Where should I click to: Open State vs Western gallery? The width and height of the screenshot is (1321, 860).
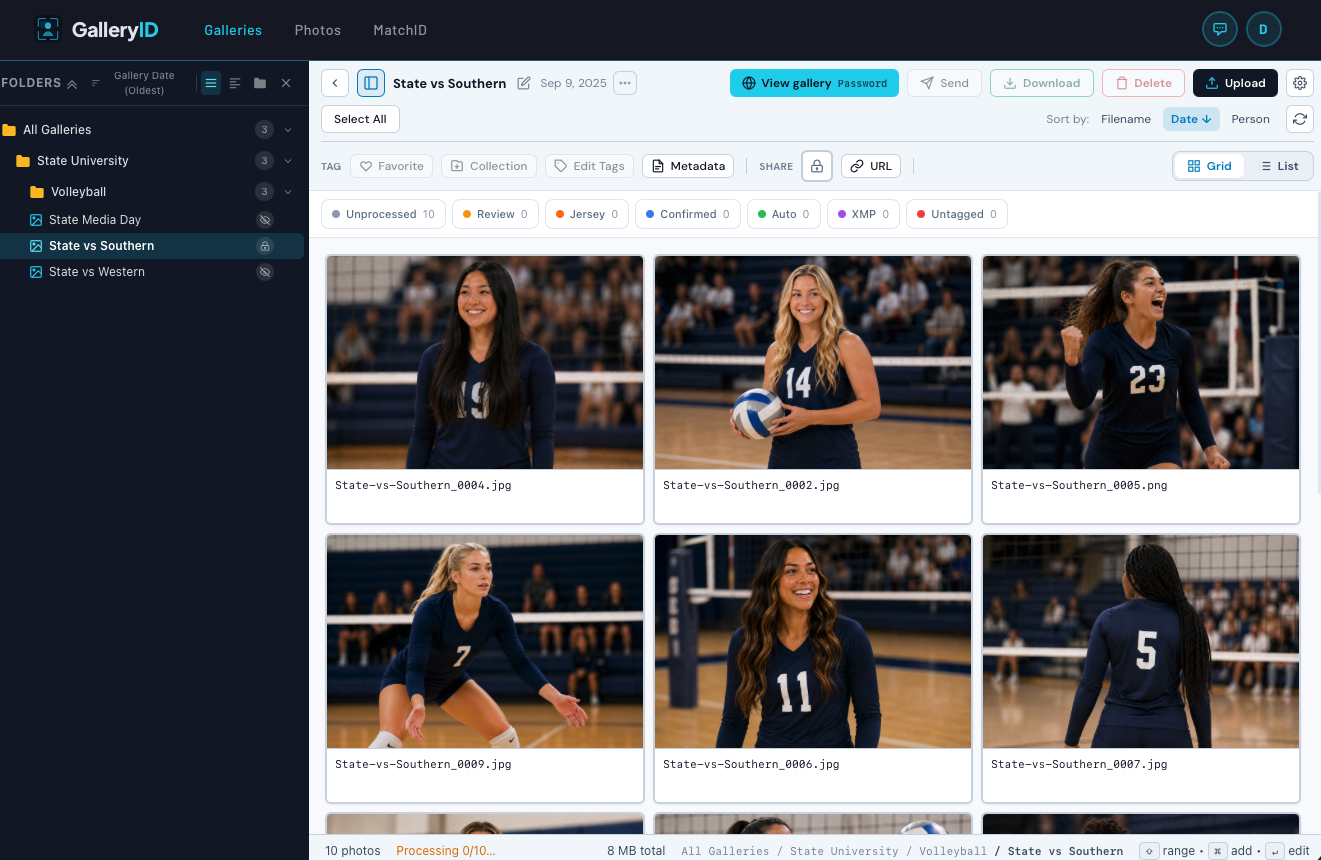97,272
